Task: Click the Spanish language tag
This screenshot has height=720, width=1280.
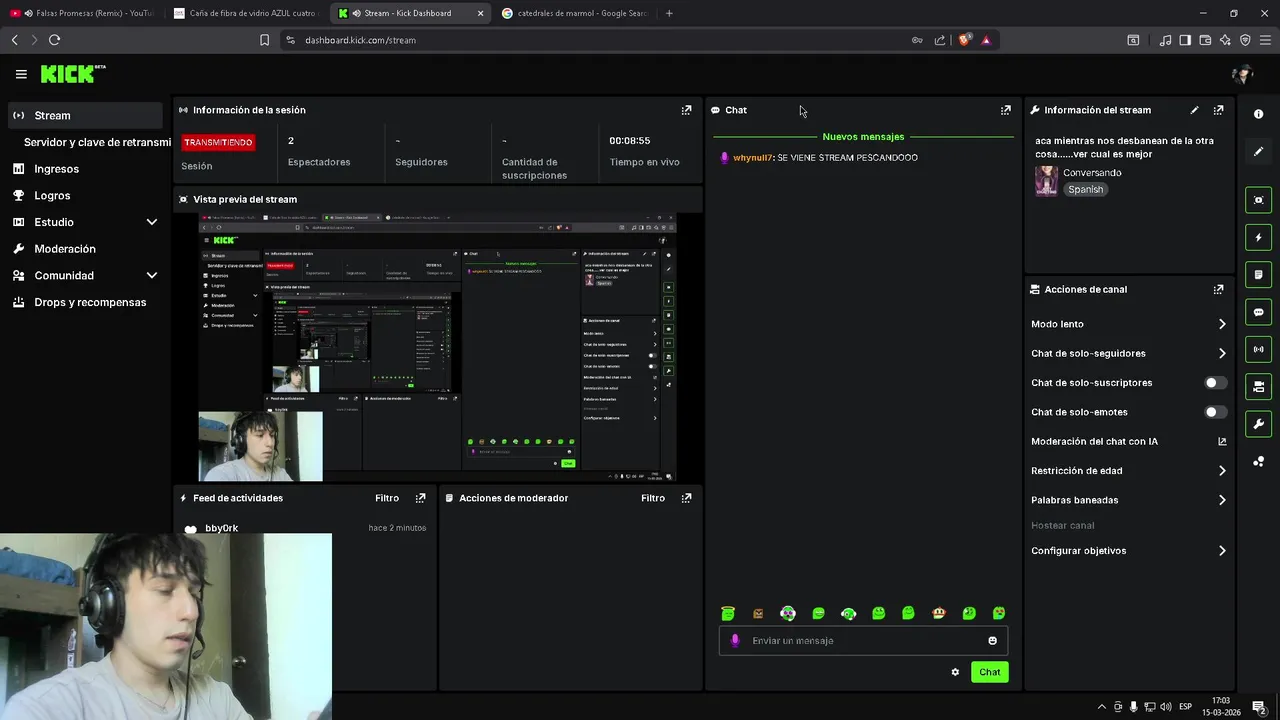Action: click(1085, 189)
